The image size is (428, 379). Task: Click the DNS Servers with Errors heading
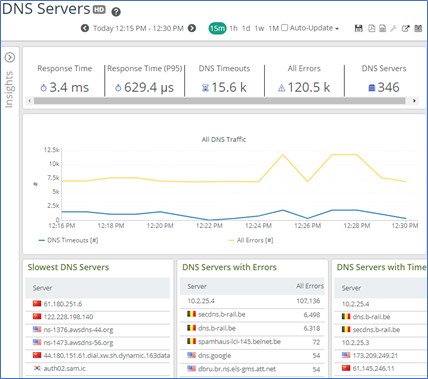(x=229, y=267)
